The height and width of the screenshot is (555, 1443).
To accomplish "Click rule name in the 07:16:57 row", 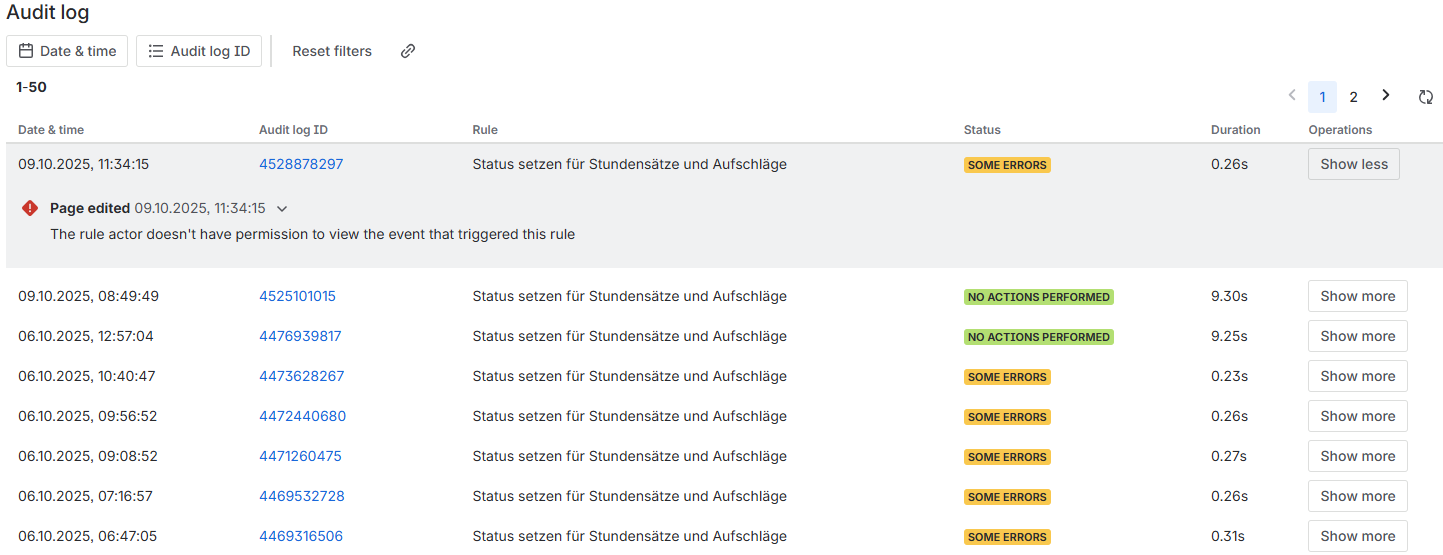I will click(629, 496).
